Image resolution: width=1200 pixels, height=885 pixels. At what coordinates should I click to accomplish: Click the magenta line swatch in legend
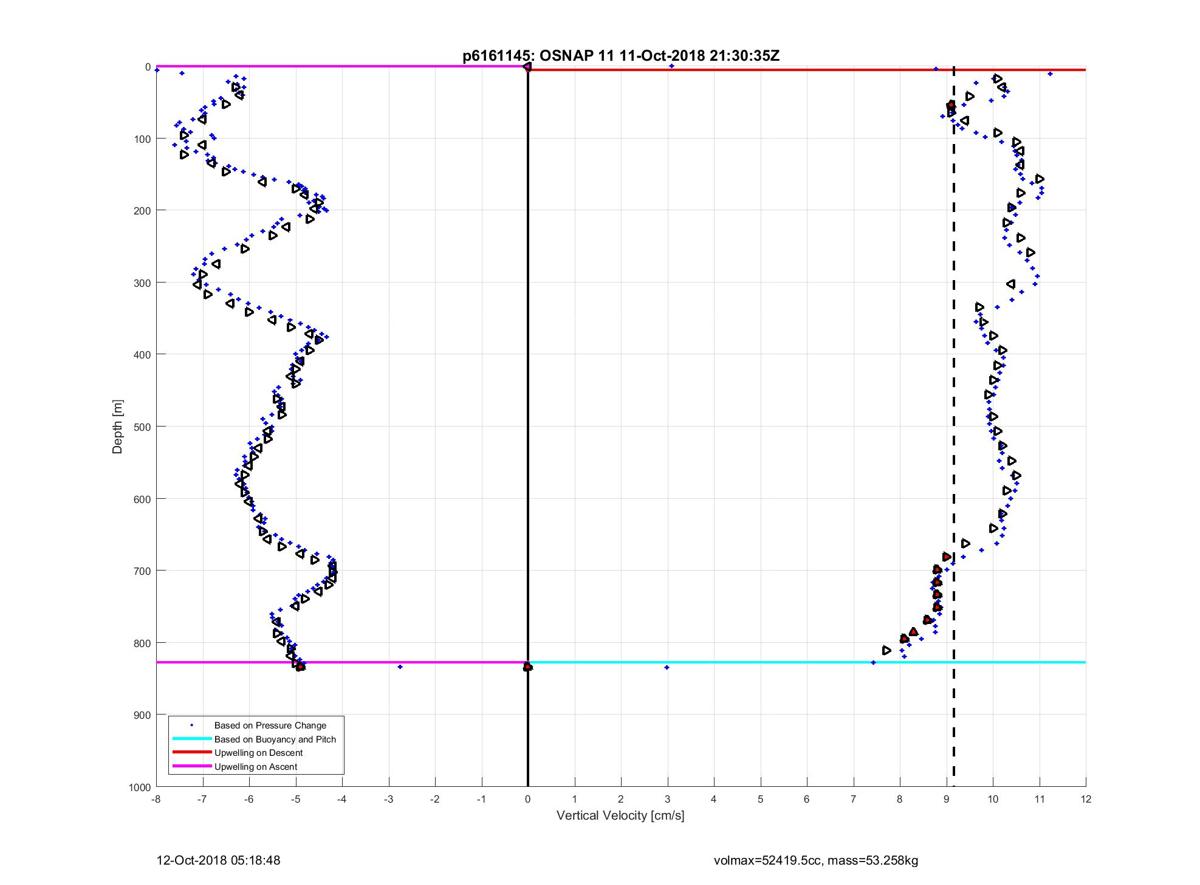[x=191, y=767]
